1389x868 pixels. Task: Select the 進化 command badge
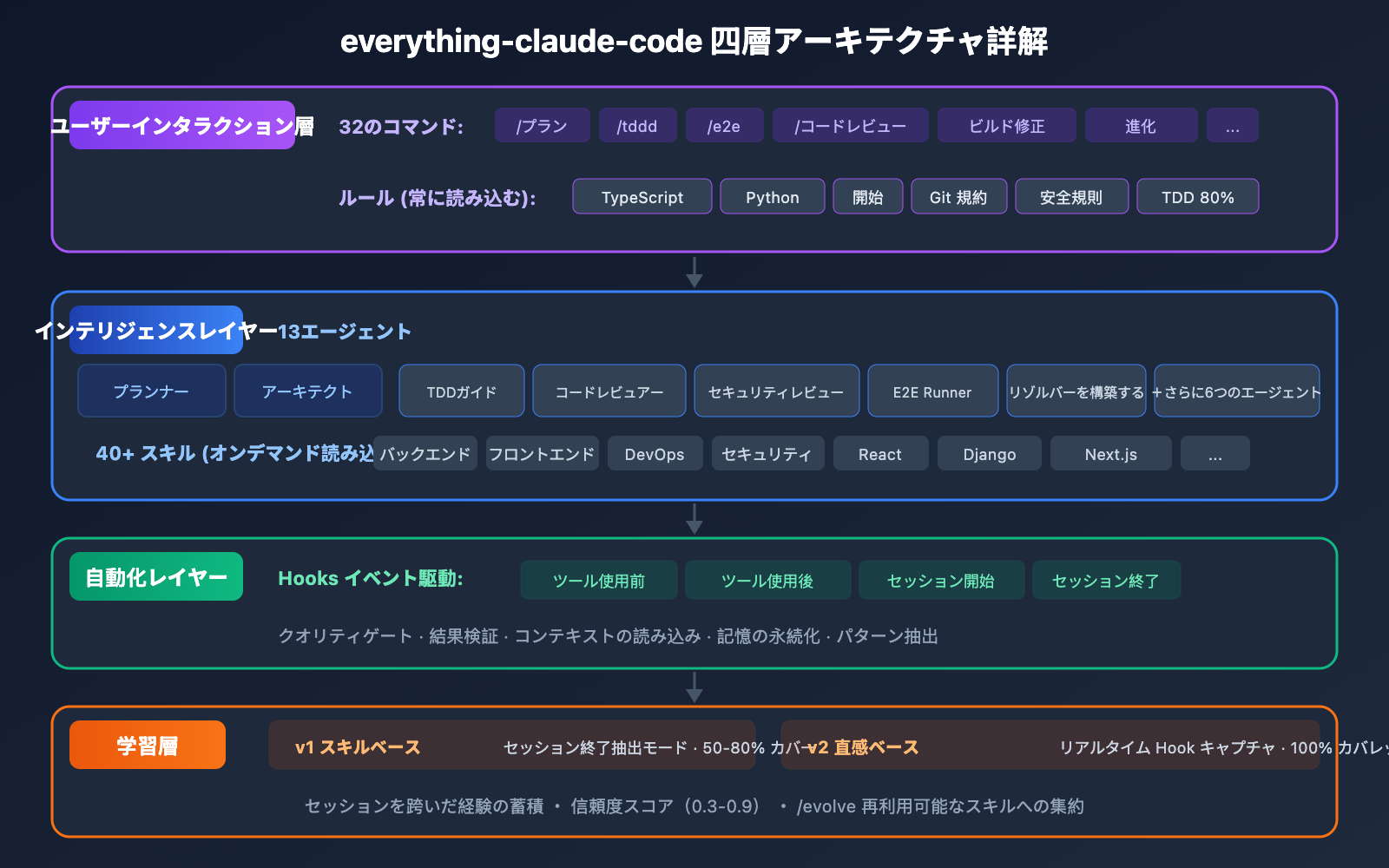[x=1141, y=125]
